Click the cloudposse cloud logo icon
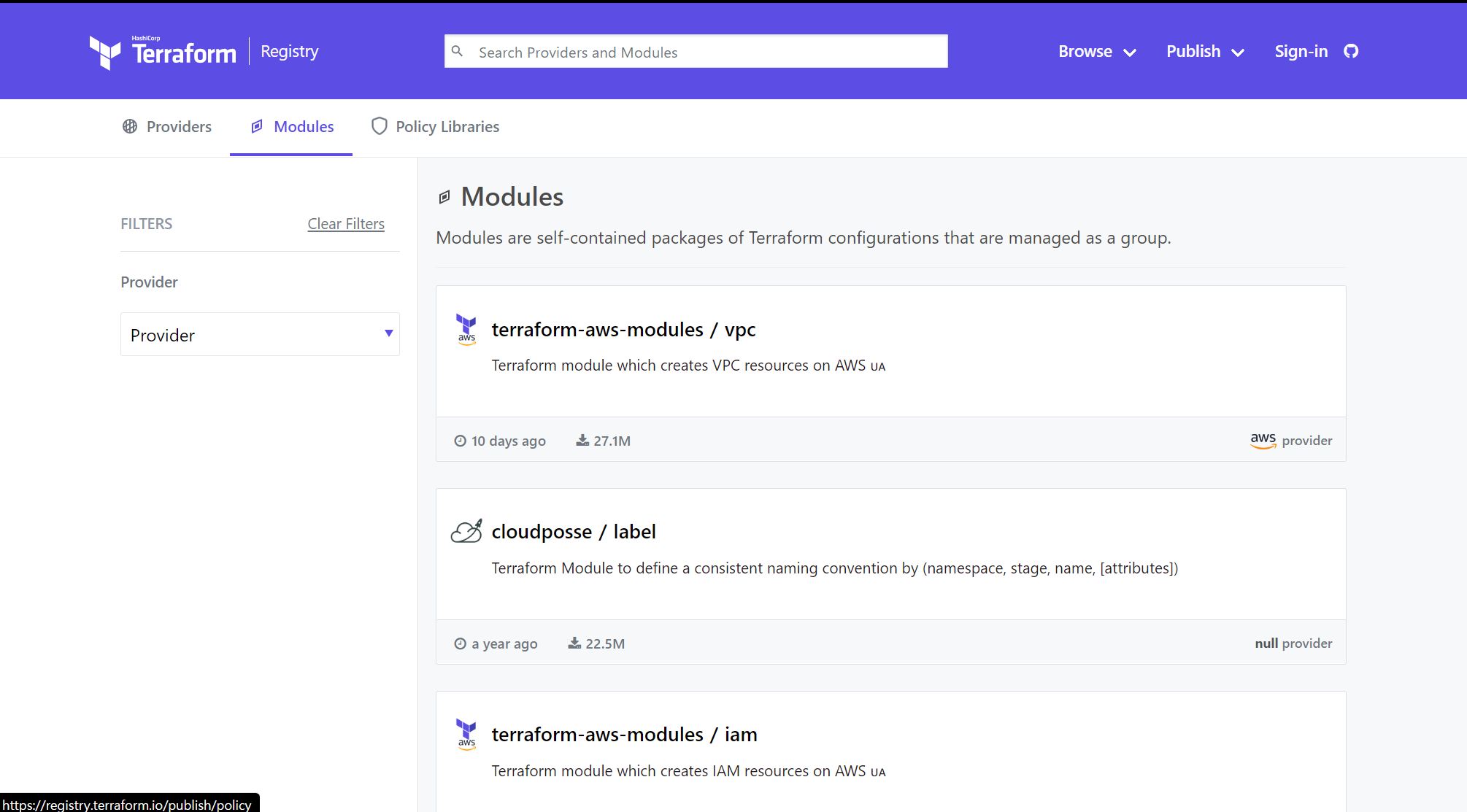 coord(466,531)
